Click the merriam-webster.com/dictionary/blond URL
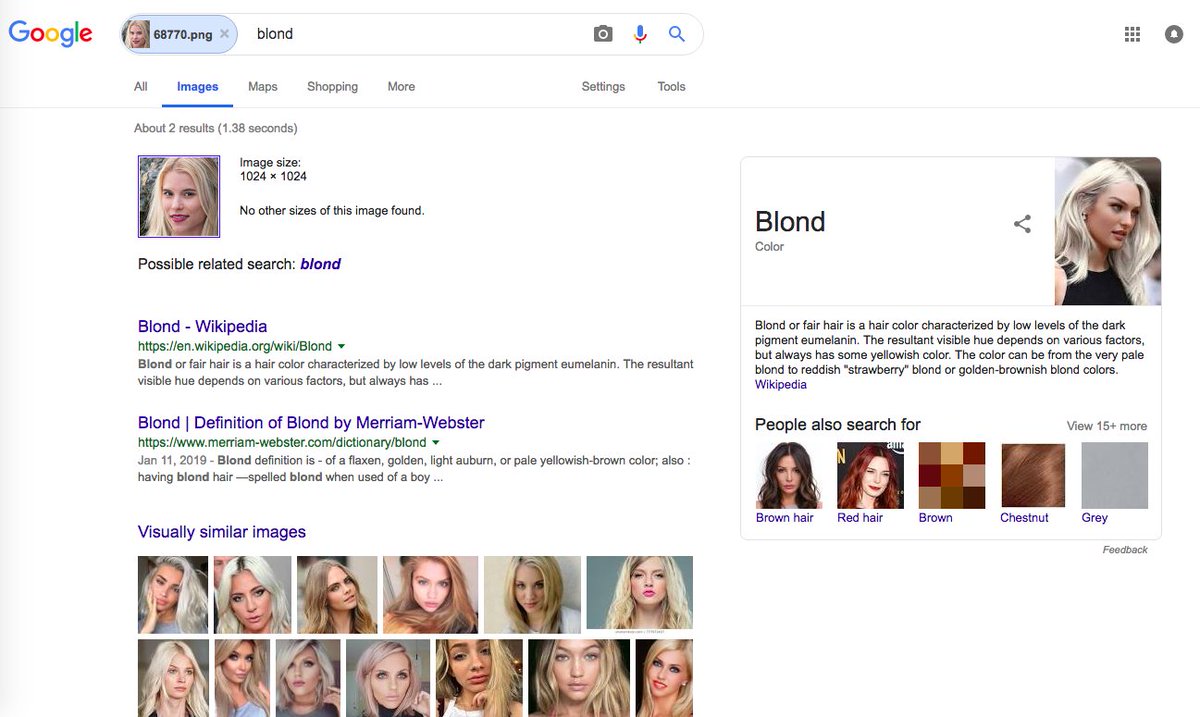This screenshot has height=717, width=1200. [282, 442]
